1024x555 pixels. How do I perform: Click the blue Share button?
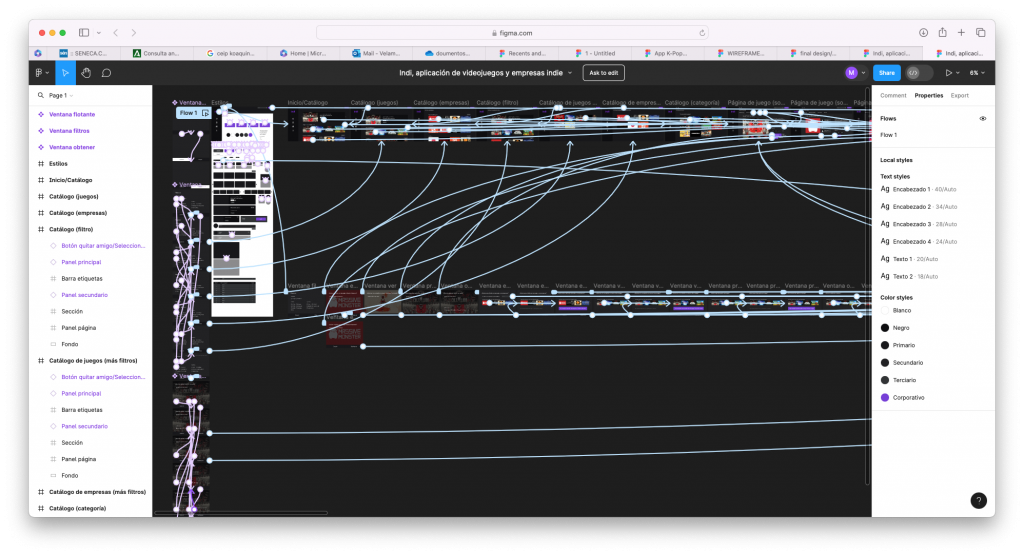pyautogui.click(x=887, y=73)
